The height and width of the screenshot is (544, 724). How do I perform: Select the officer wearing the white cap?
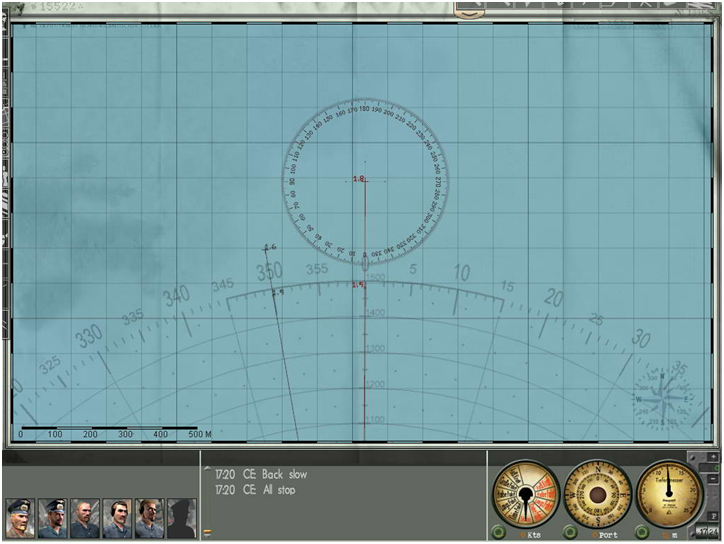click(x=20, y=518)
